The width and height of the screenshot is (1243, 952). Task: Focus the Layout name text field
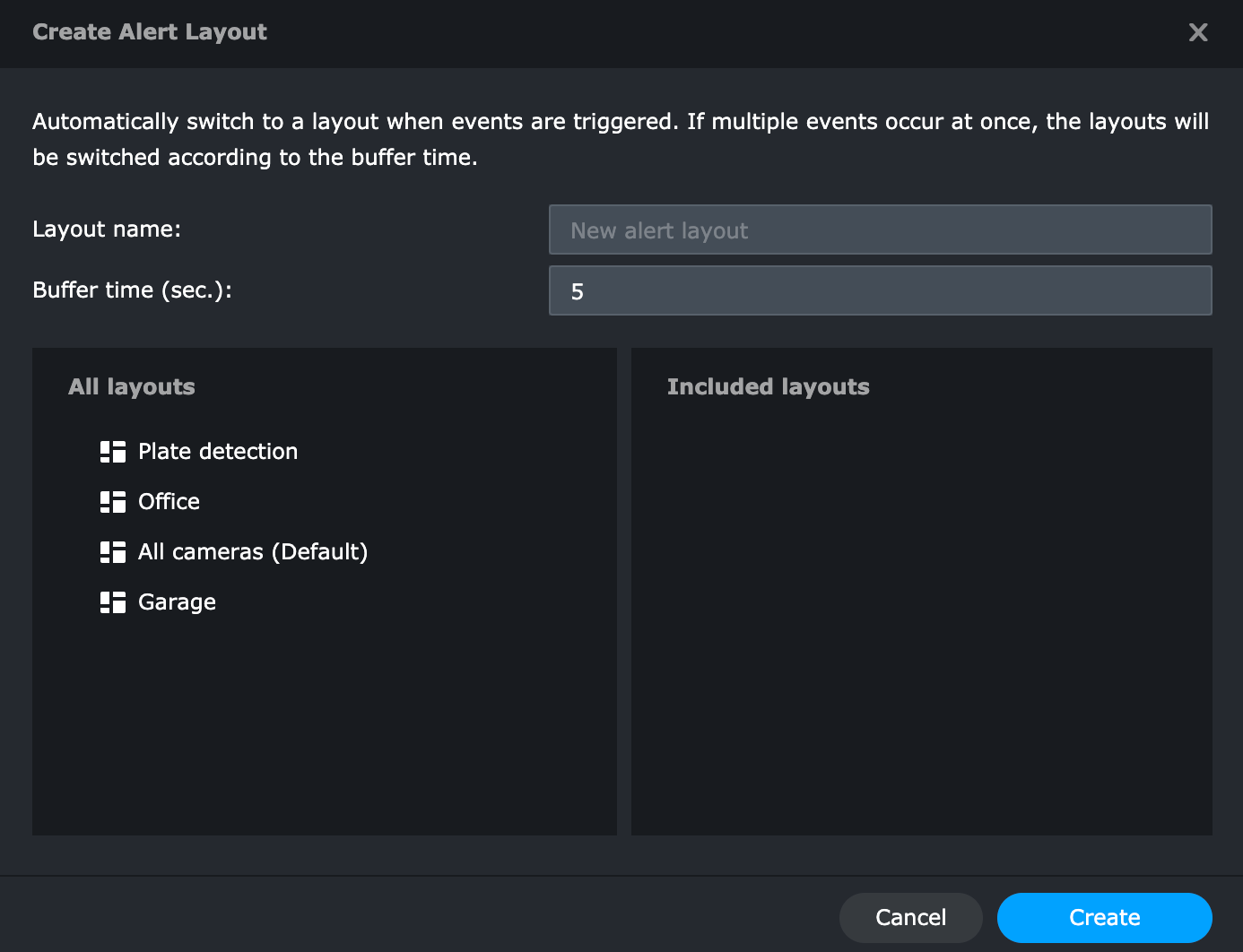pyautogui.click(x=880, y=230)
